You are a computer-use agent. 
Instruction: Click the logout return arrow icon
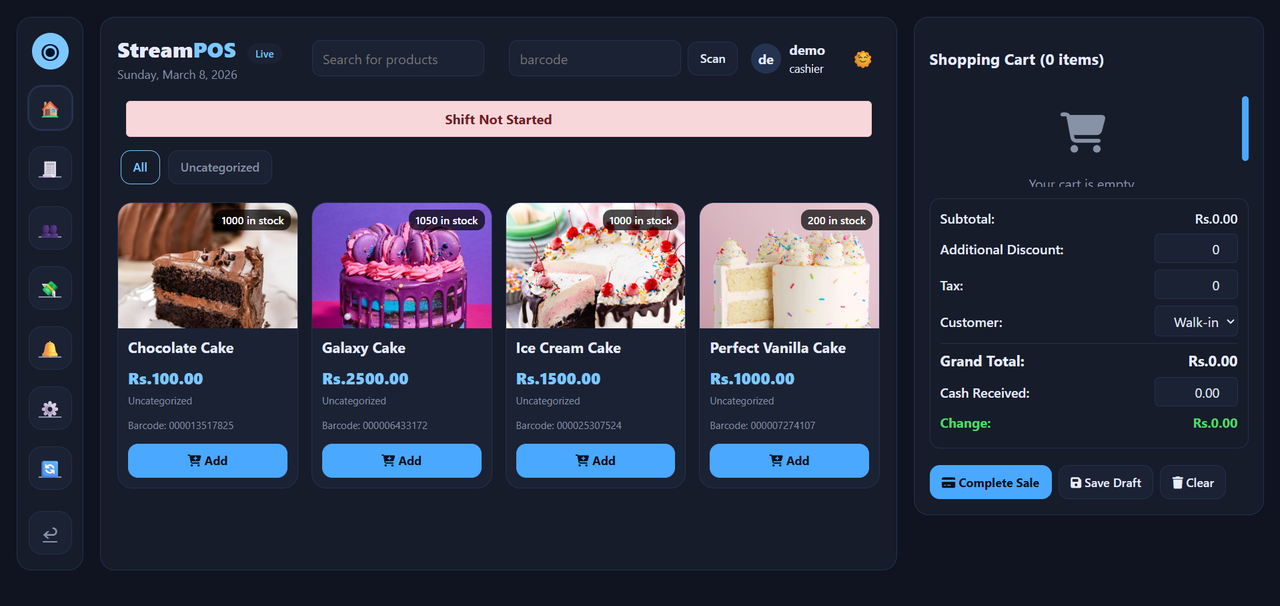coord(50,533)
